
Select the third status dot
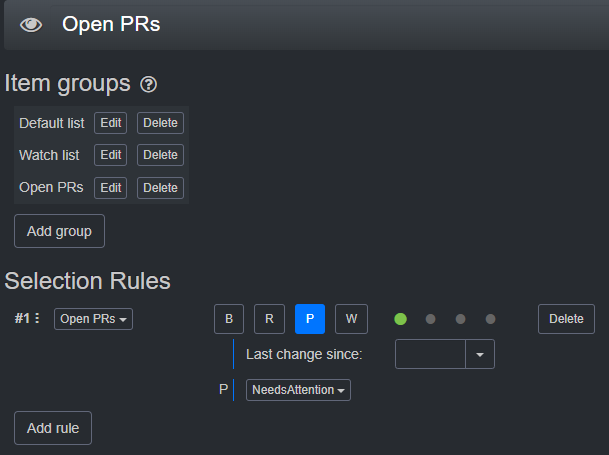(460, 319)
